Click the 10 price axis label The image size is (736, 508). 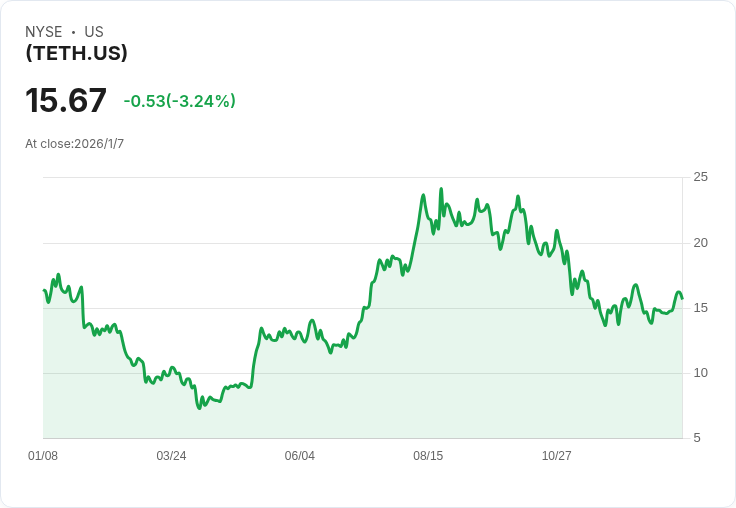click(701, 373)
